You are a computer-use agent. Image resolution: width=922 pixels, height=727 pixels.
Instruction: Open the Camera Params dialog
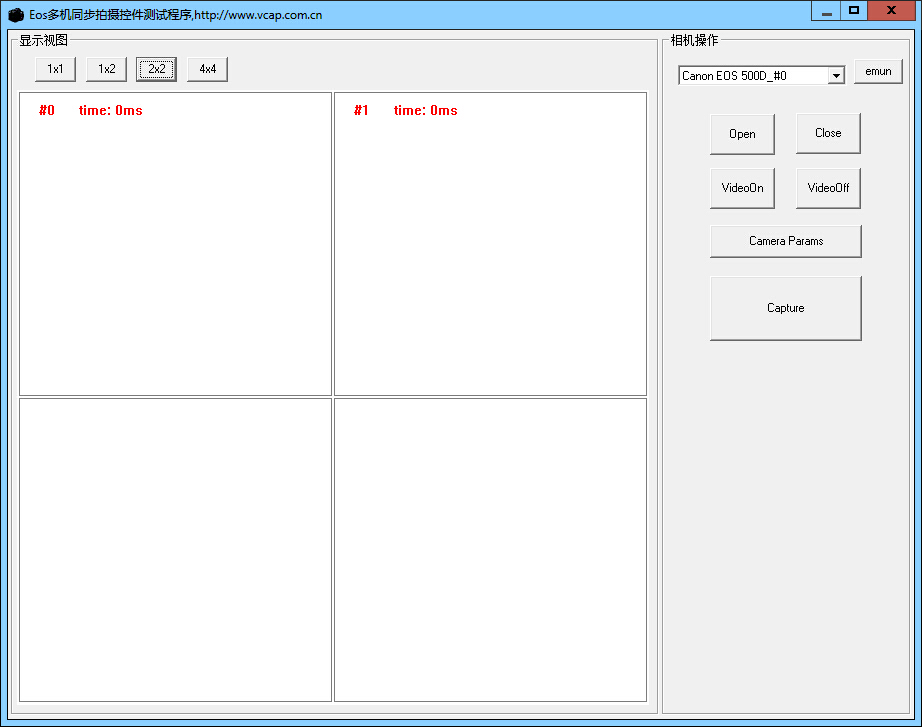[785, 241]
